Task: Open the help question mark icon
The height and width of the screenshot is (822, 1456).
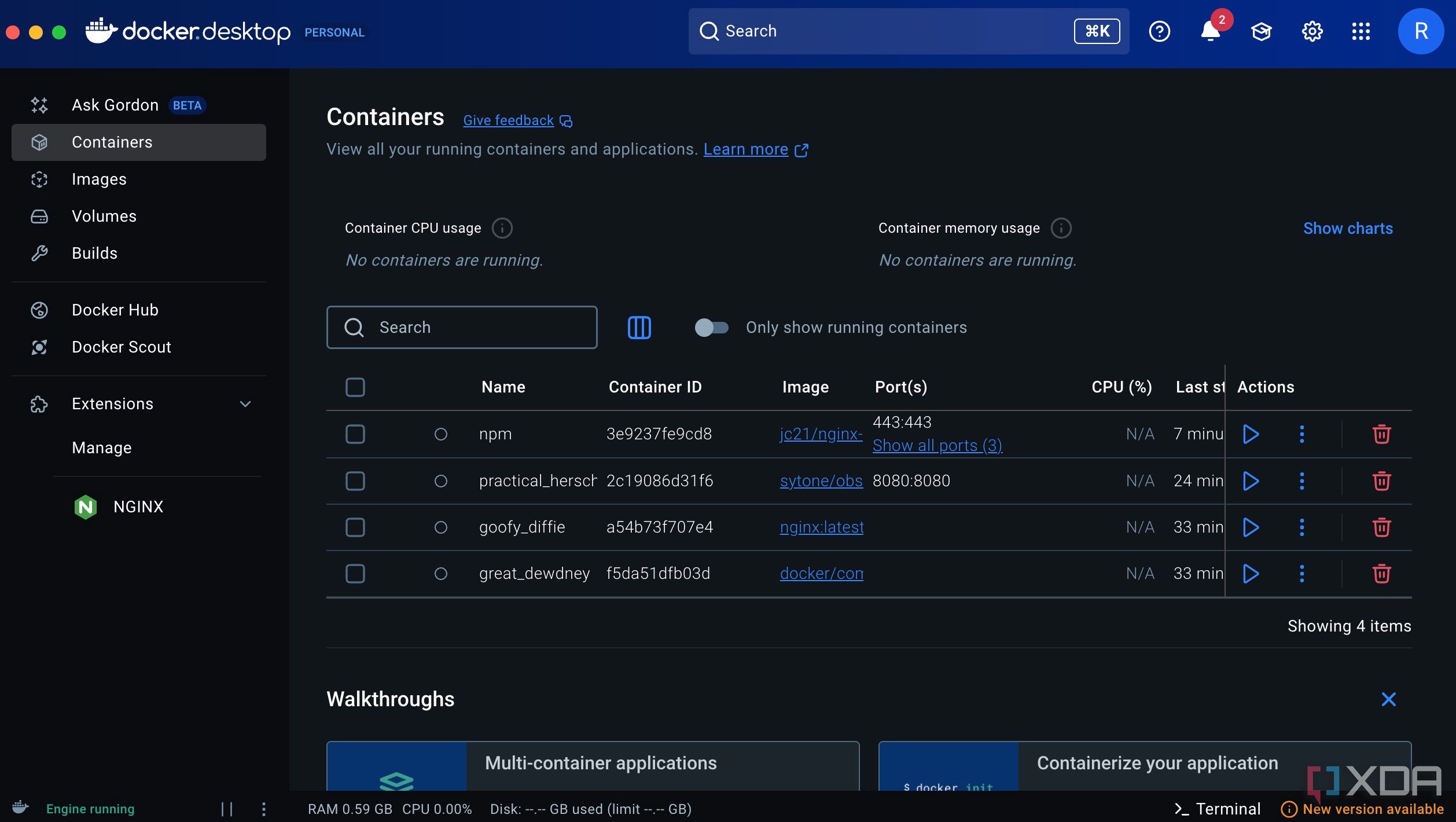Action: click(1159, 31)
